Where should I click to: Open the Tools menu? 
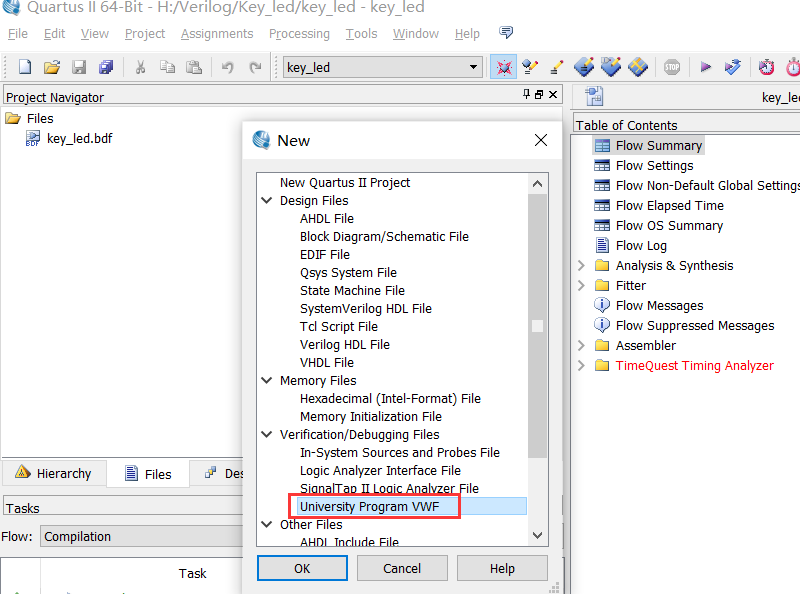pyautogui.click(x=361, y=34)
